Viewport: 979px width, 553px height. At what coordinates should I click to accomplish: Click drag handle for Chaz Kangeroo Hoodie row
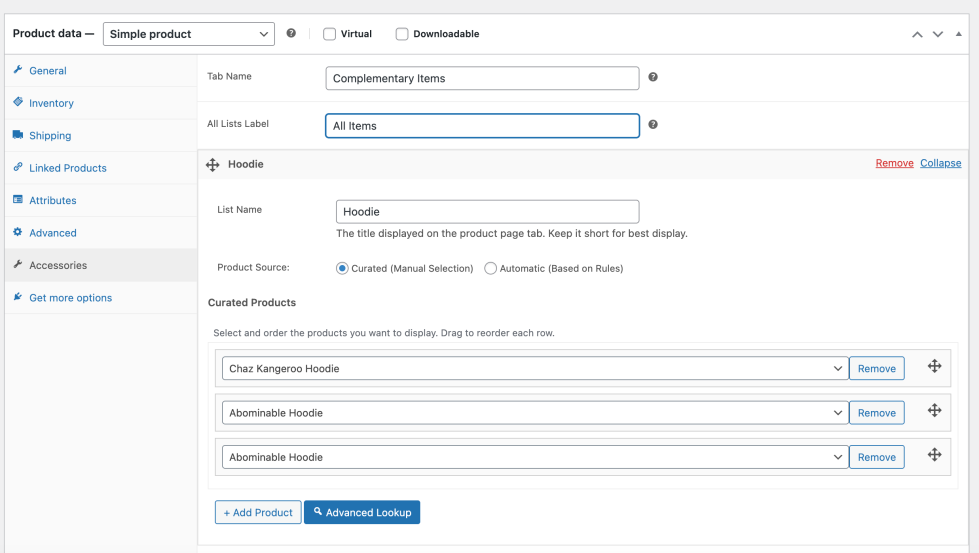pyautogui.click(x=934, y=367)
